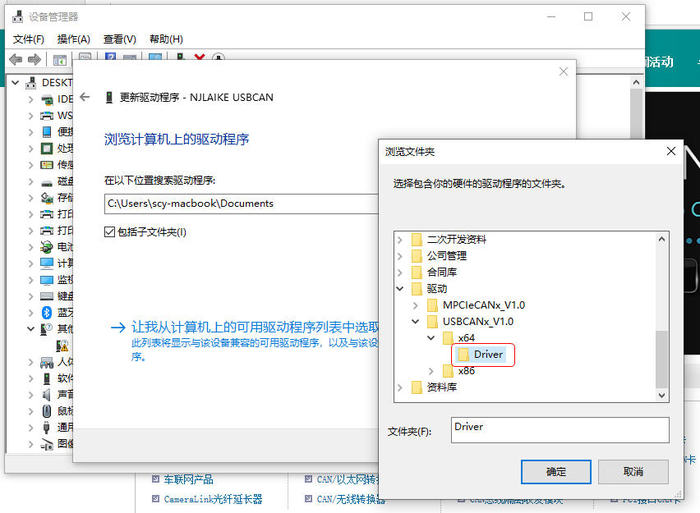
Task: Collapse the DESKTOP root node
Action: tap(15, 83)
